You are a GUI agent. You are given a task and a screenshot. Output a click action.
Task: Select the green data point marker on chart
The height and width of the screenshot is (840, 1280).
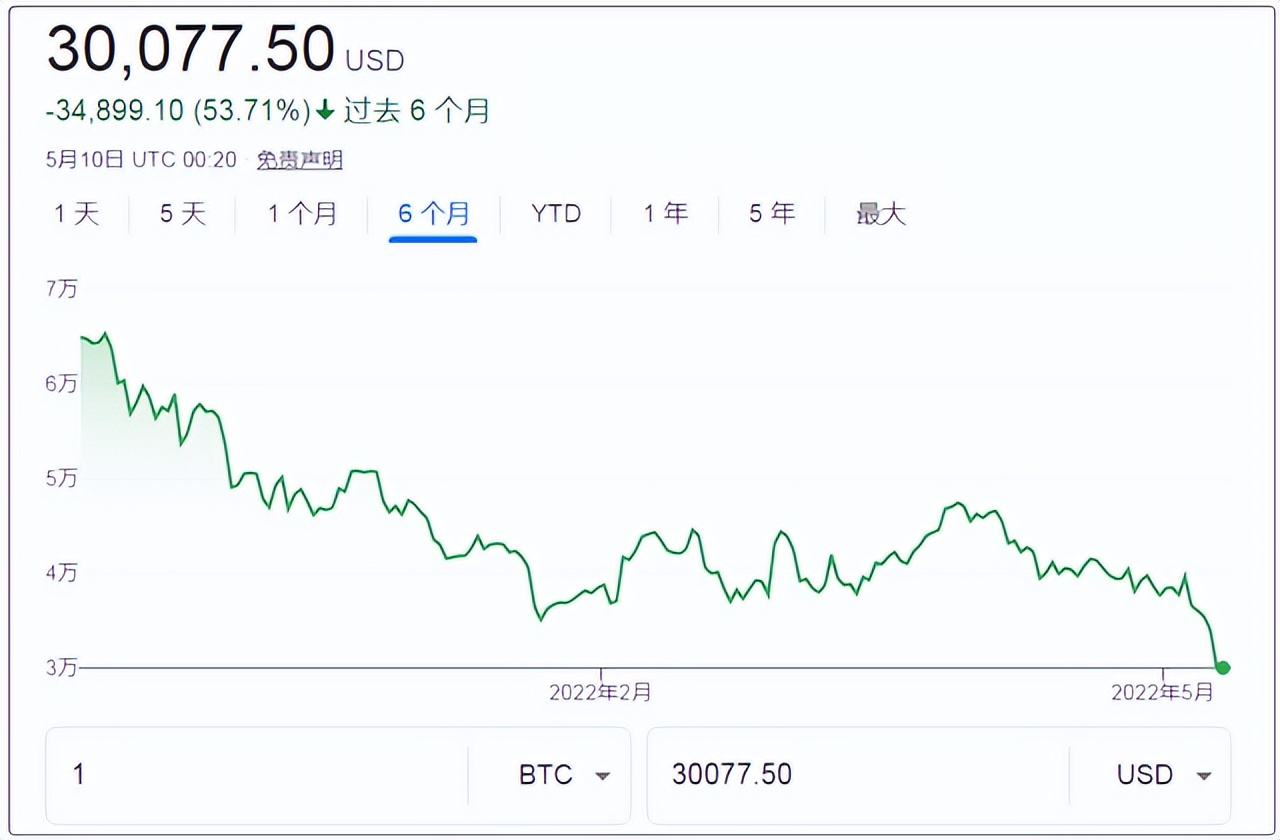tap(1221, 667)
